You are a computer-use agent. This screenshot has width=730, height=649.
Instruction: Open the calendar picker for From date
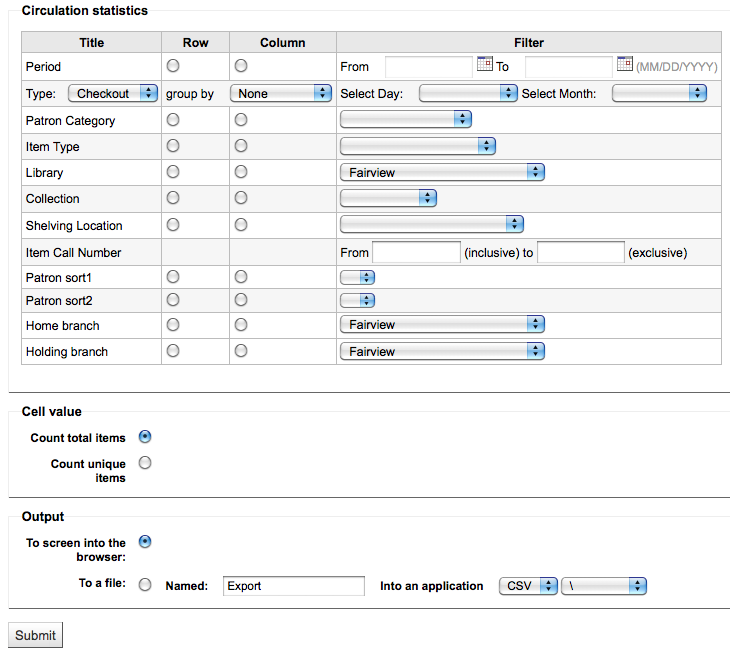[485, 63]
